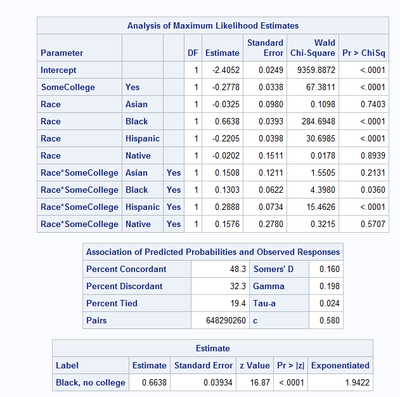Click the c statistic value 0.580

point(329,321)
